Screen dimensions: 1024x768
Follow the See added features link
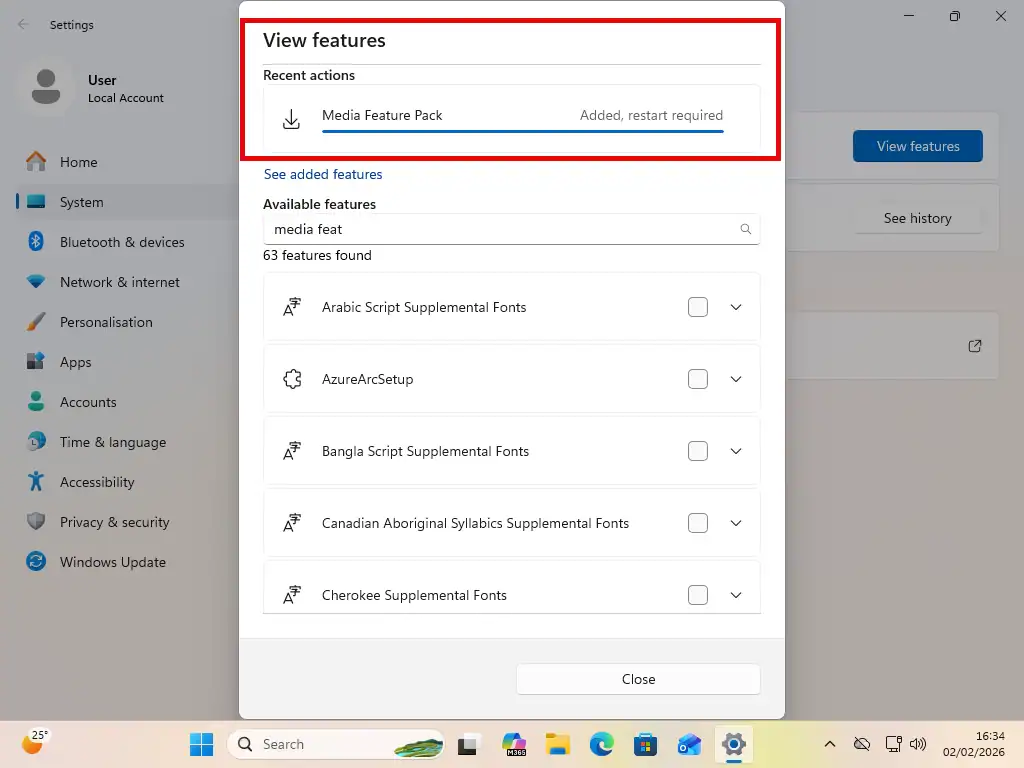point(323,174)
